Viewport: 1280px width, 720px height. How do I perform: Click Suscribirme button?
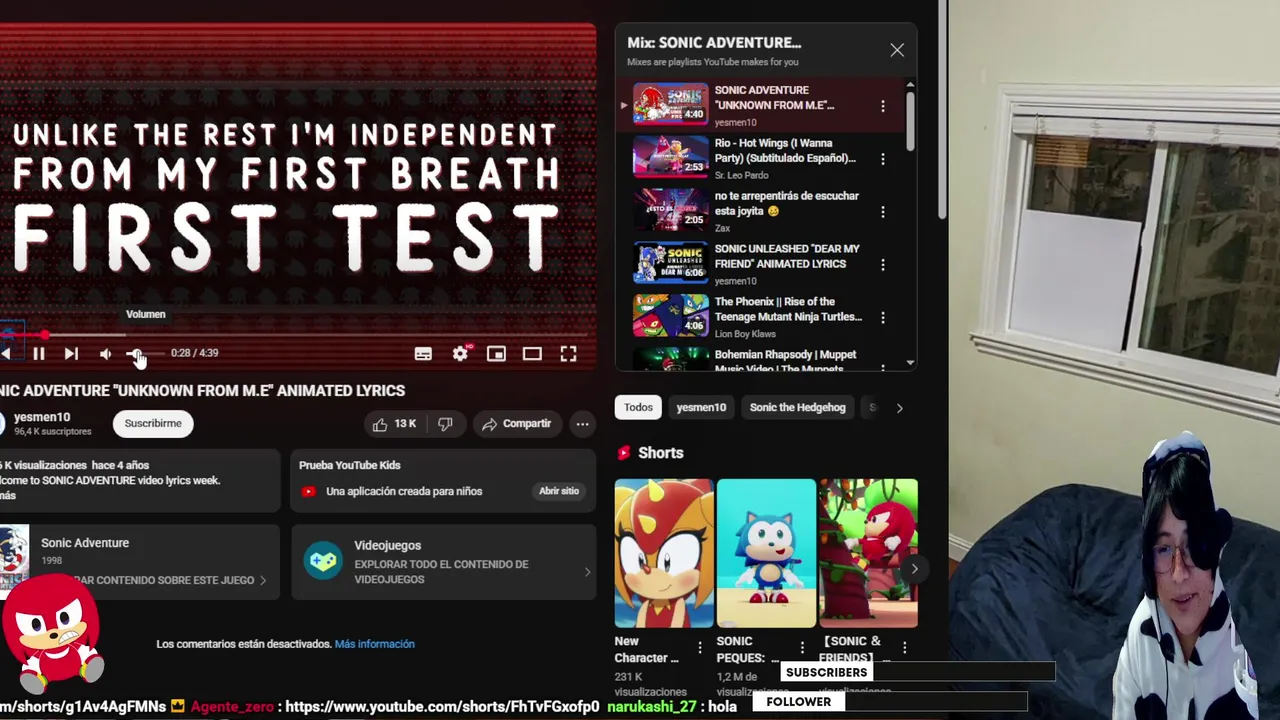tap(153, 423)
